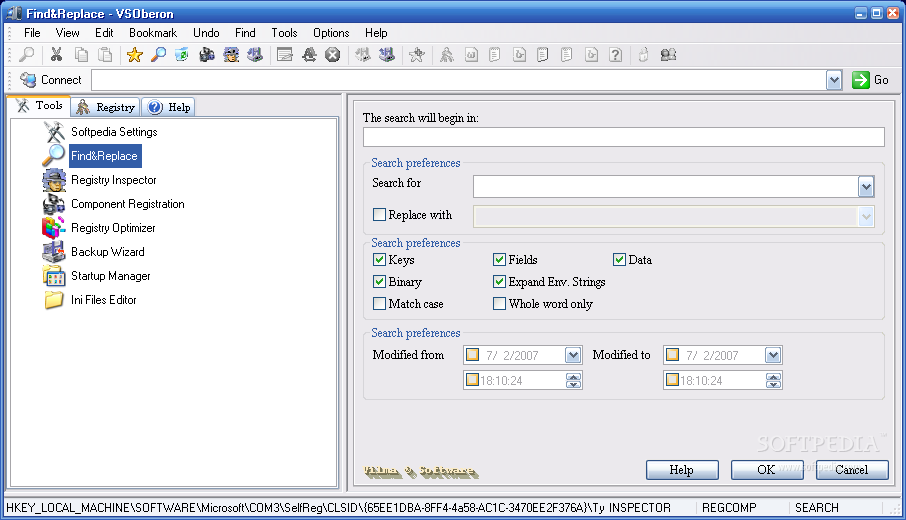
Task: Uncheck the Keys checkbox
Action: pyautogui.click(x=379, y=259)
